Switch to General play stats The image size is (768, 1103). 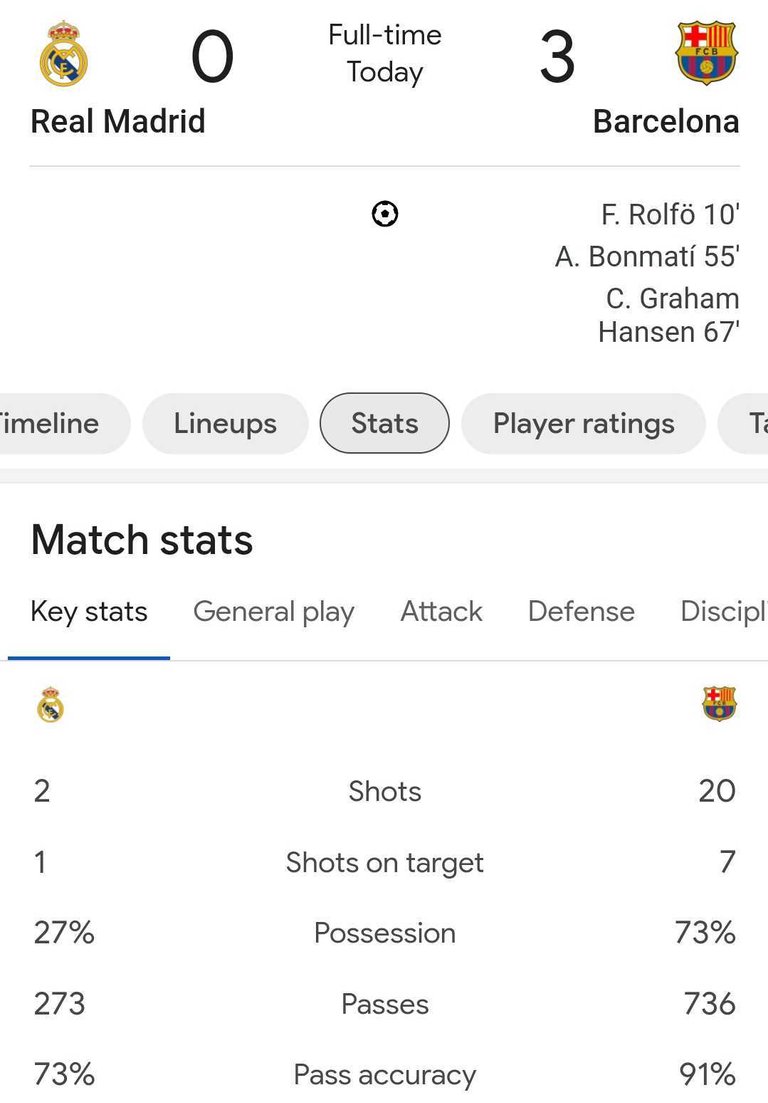pyautogui.click(x=274, y=612)
